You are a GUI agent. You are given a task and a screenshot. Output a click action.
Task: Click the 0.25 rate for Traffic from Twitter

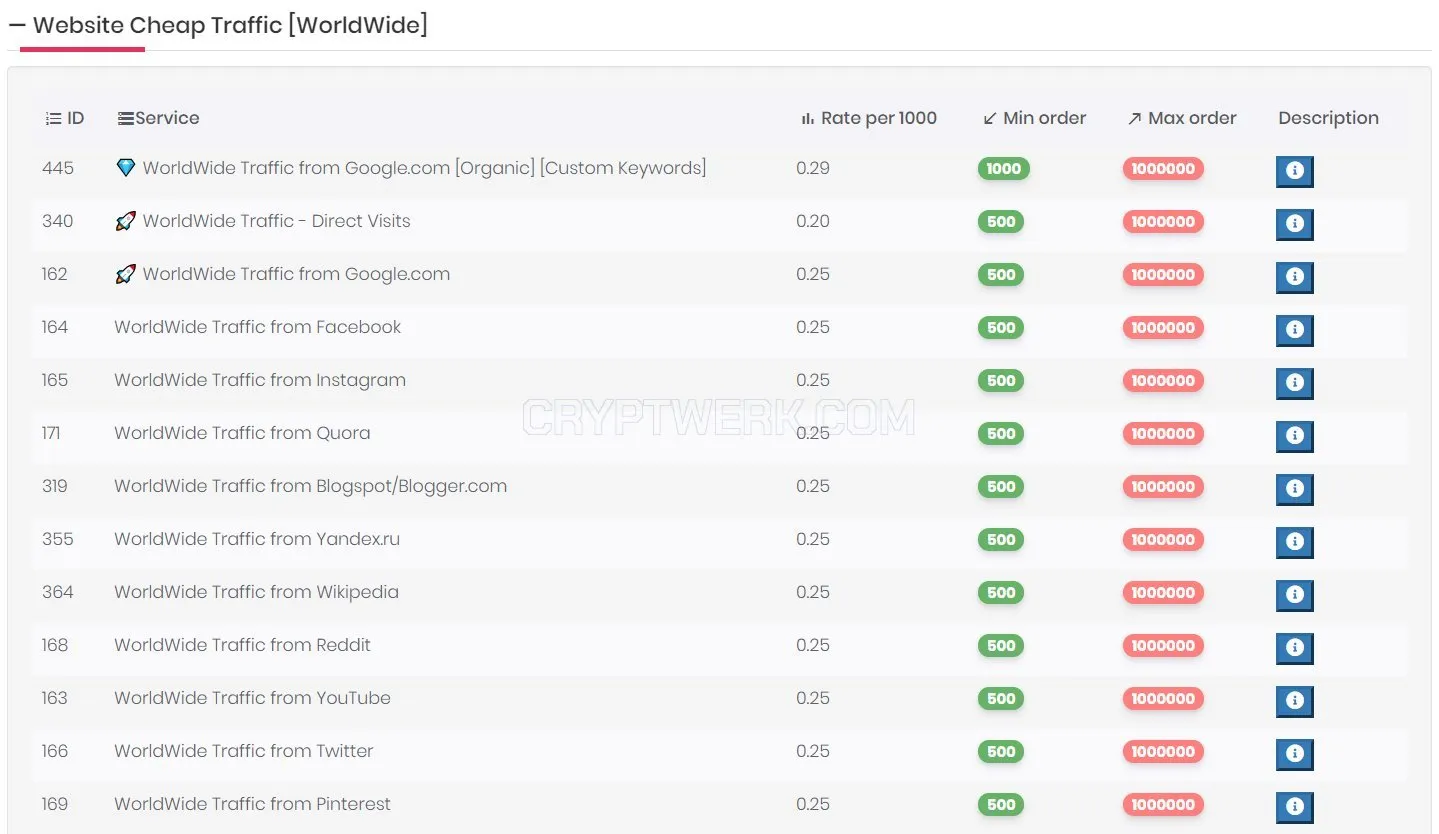click(813, 751)
